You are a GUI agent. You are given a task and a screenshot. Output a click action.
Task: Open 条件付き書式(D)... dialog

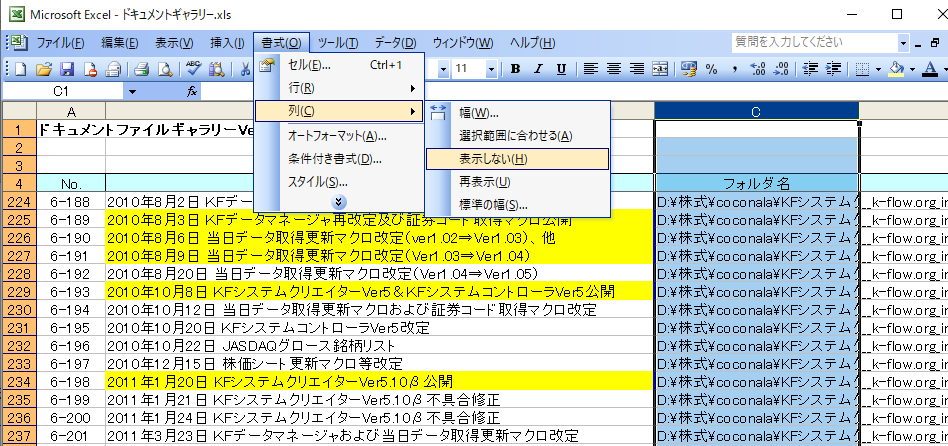click(339, 159)
